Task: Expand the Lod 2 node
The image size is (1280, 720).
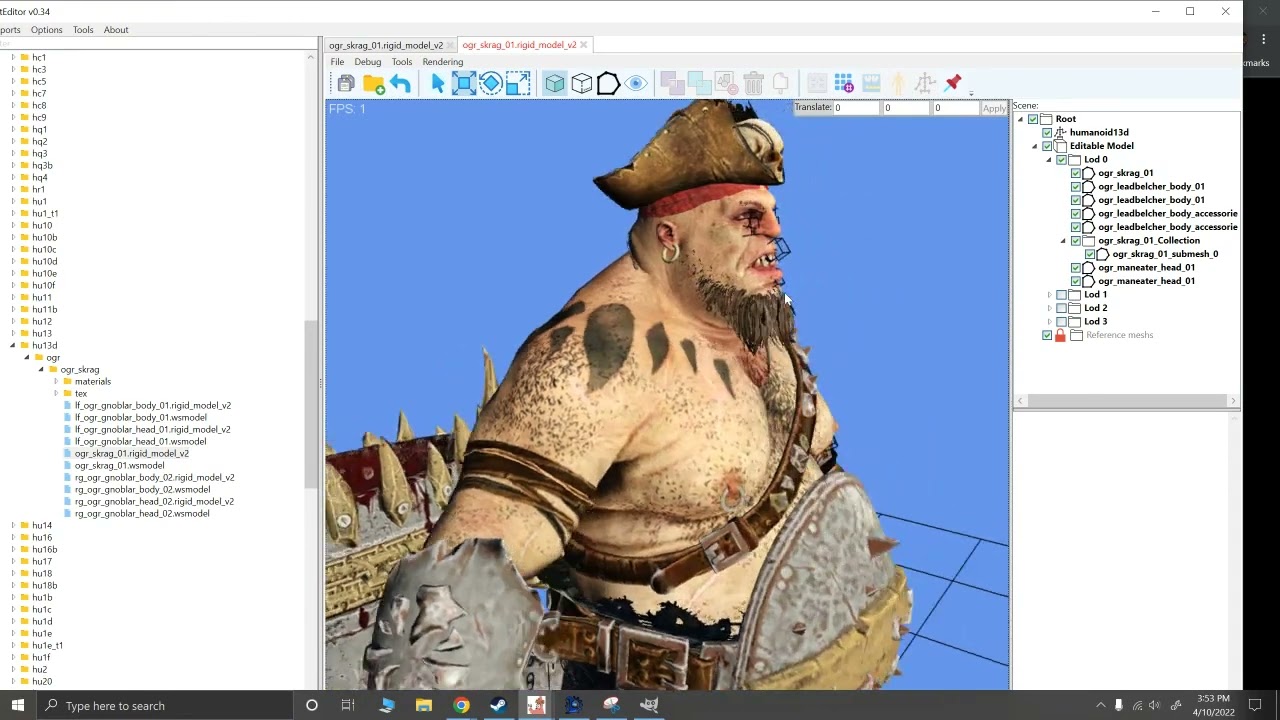Action: (x=1049, y=308)
